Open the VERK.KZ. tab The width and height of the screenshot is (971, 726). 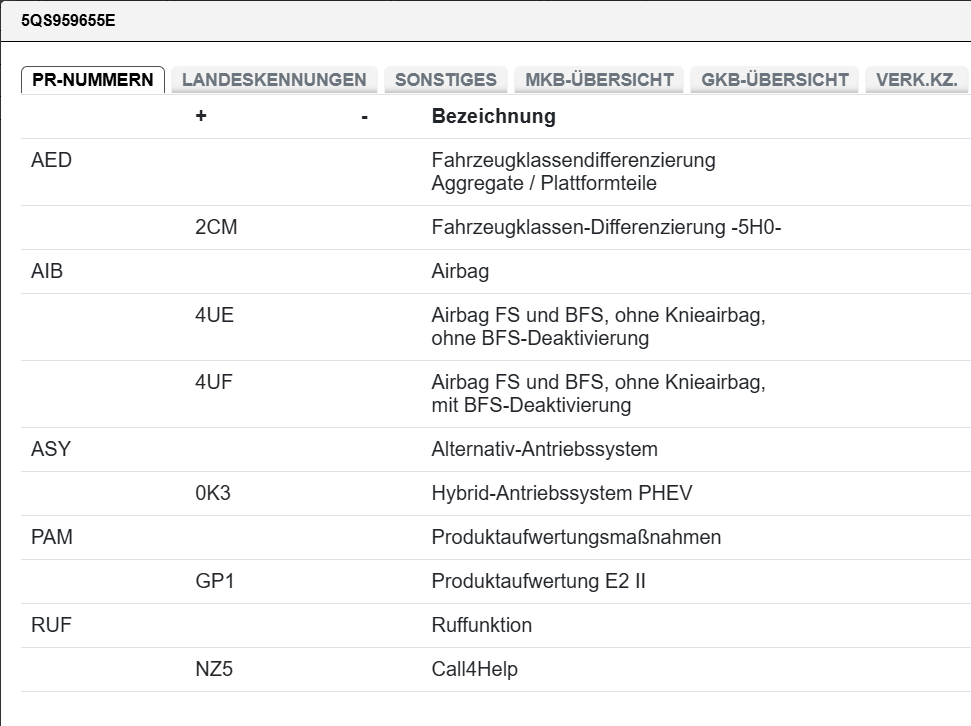916,80
